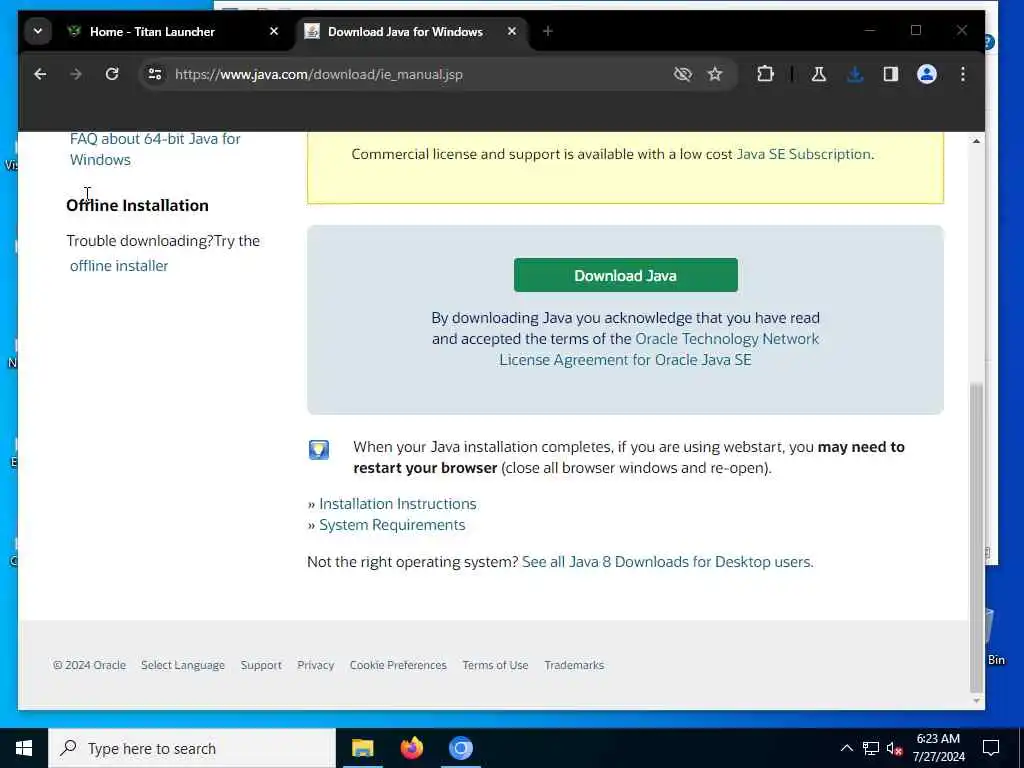This screenshot has width=1024, height=768.
Task: Click the scrollbar up arrow
Action: pos(976,141)
